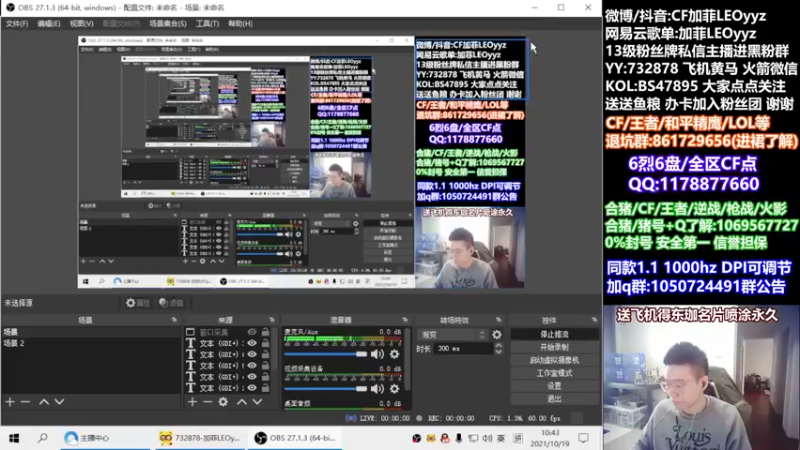Undock the 来源 panel with its header icon
The height and width of the screenshot is (450, 800).
pos(271,320)
